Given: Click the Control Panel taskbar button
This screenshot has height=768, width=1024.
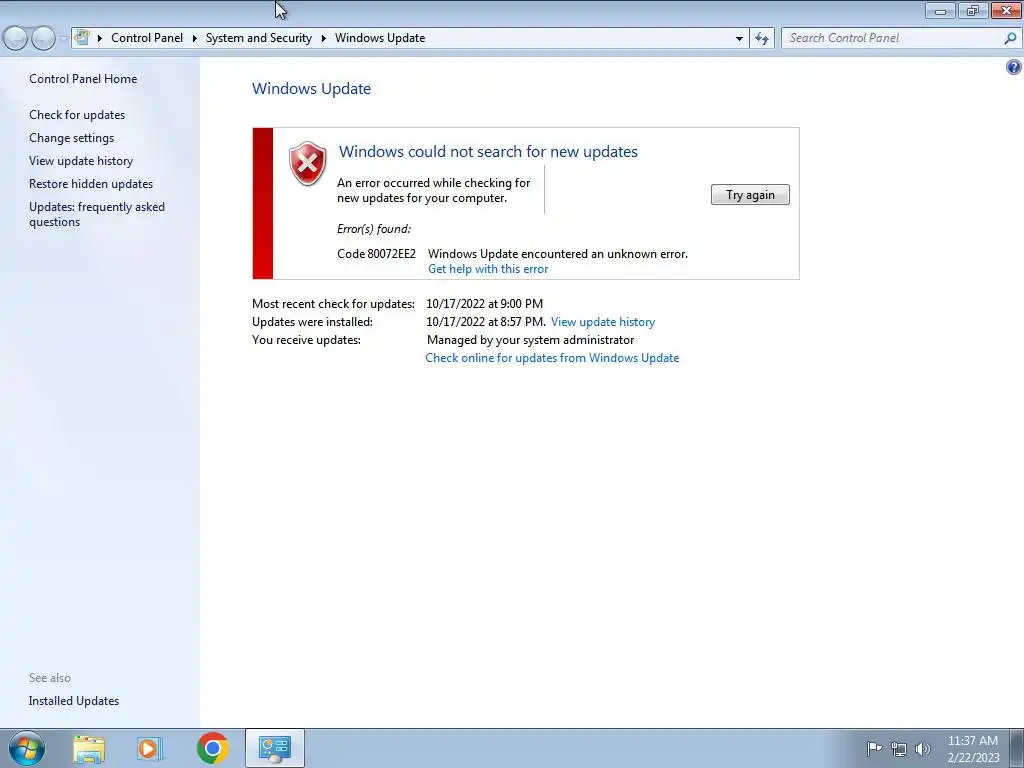Looking at the screenshot, I should (x=275, y=748).
